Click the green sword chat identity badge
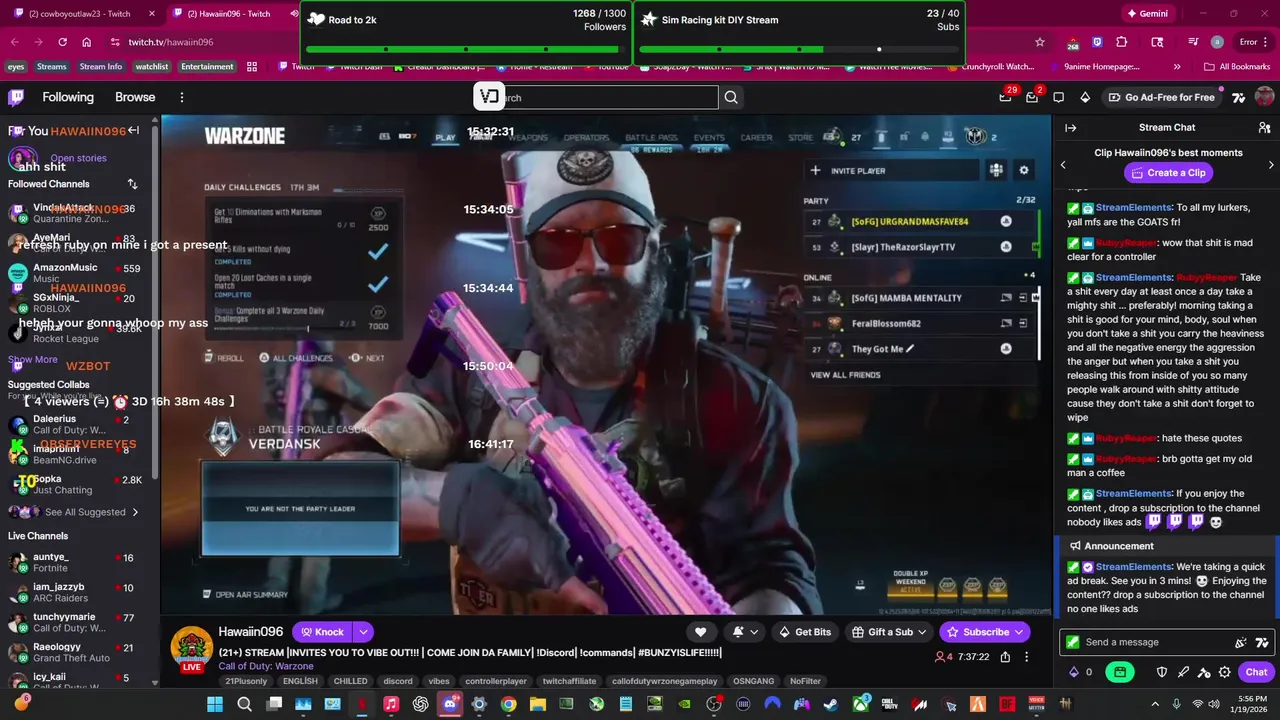 (x=1073, y=642)
